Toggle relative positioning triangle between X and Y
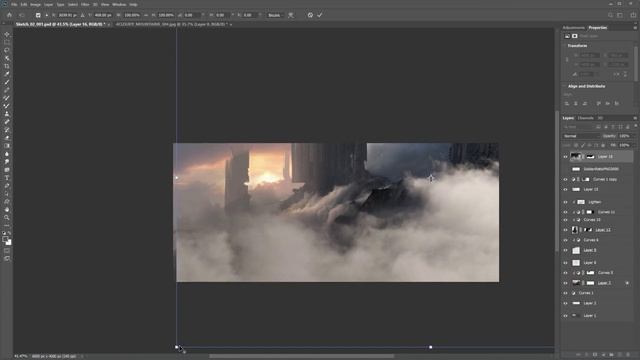Screen dimensions: 640x360 pyautogui.click(x=82, y=15)
